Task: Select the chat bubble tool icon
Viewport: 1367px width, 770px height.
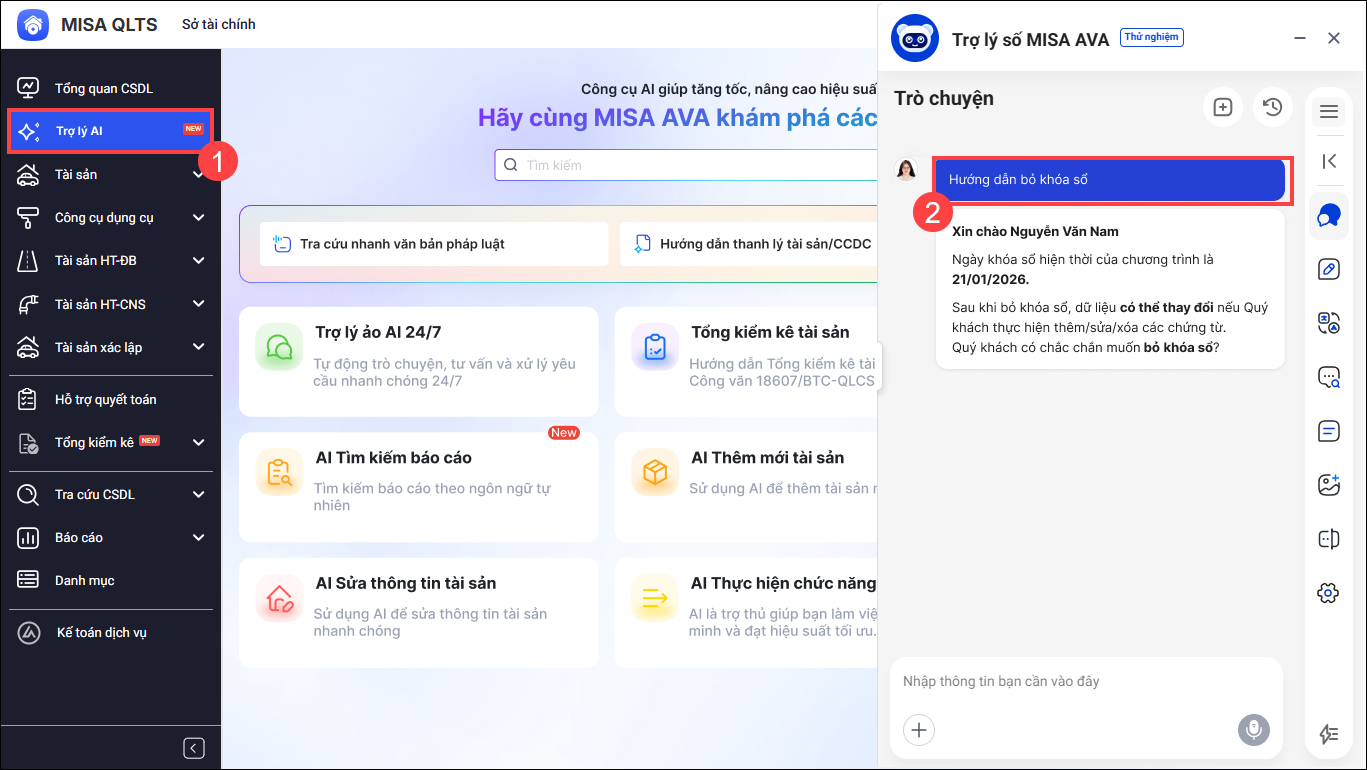Action: pos(1329,216)
